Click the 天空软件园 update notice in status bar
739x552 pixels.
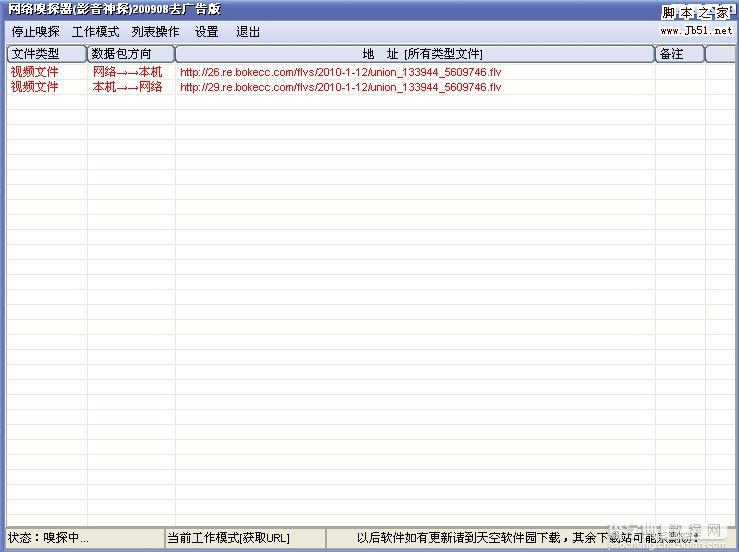(528, 538)
